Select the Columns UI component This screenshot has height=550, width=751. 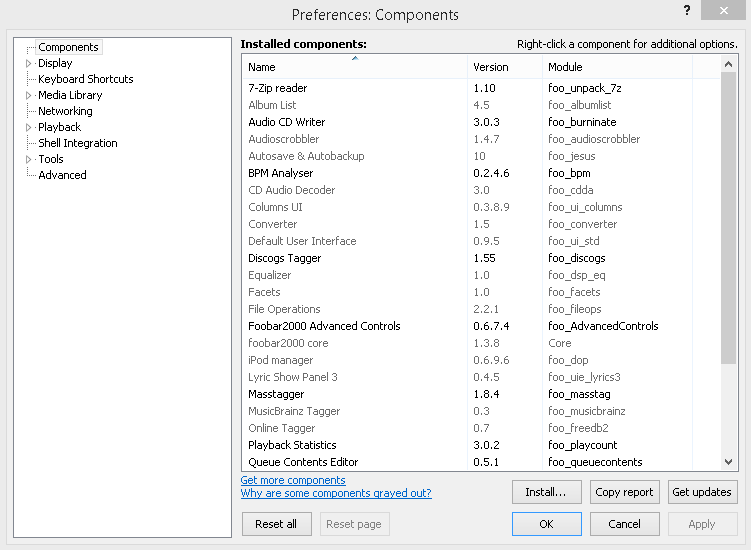(481, 207)
